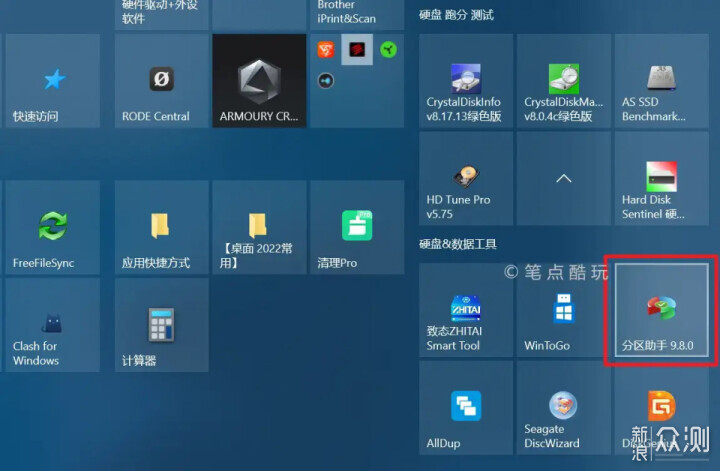Screen dimensions: 720x471
Task: Open the red-black app icon in folder tile
Action: click(x=357, y=50)
